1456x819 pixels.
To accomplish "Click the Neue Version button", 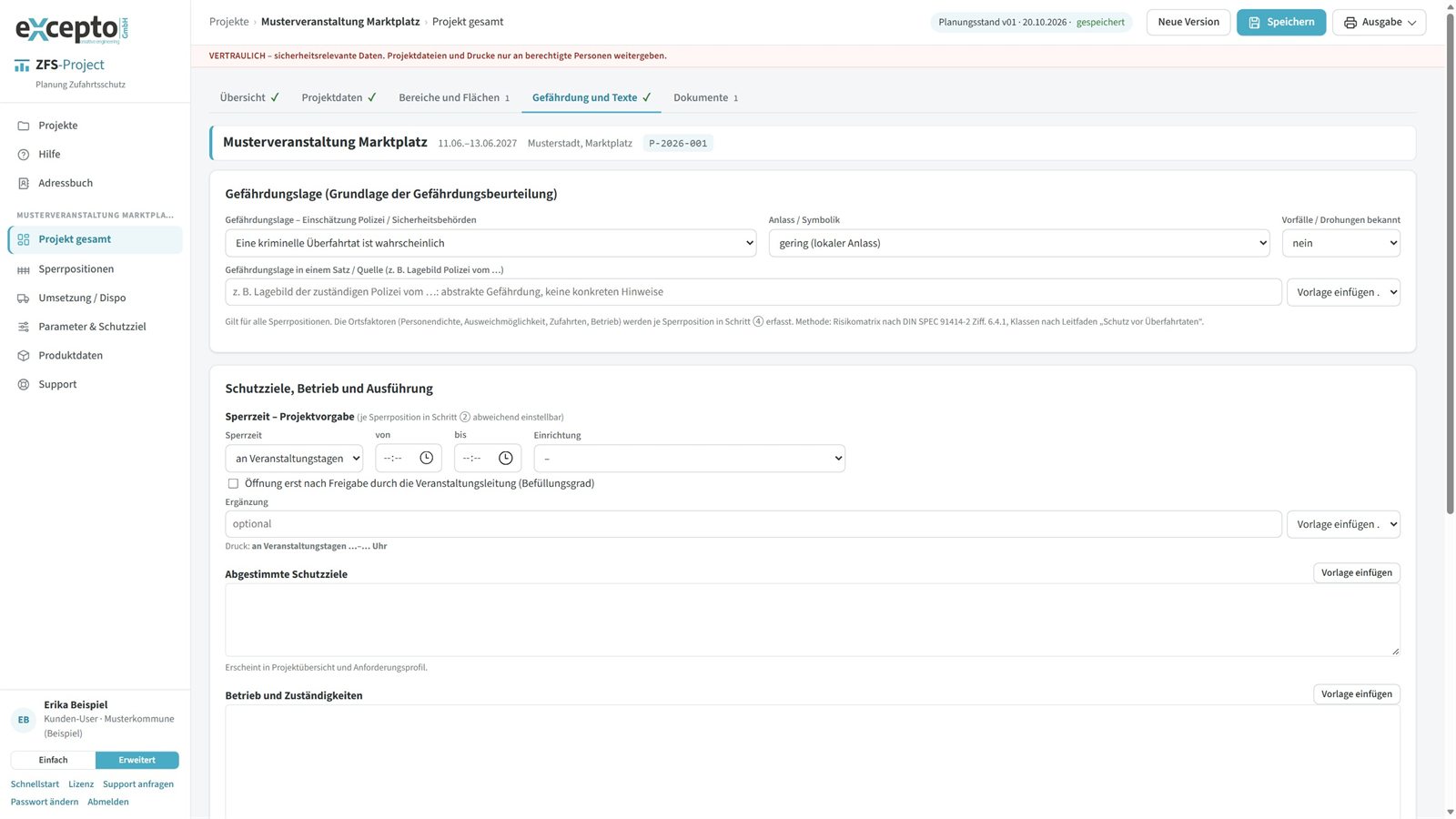I will [x=1188, y=22].
